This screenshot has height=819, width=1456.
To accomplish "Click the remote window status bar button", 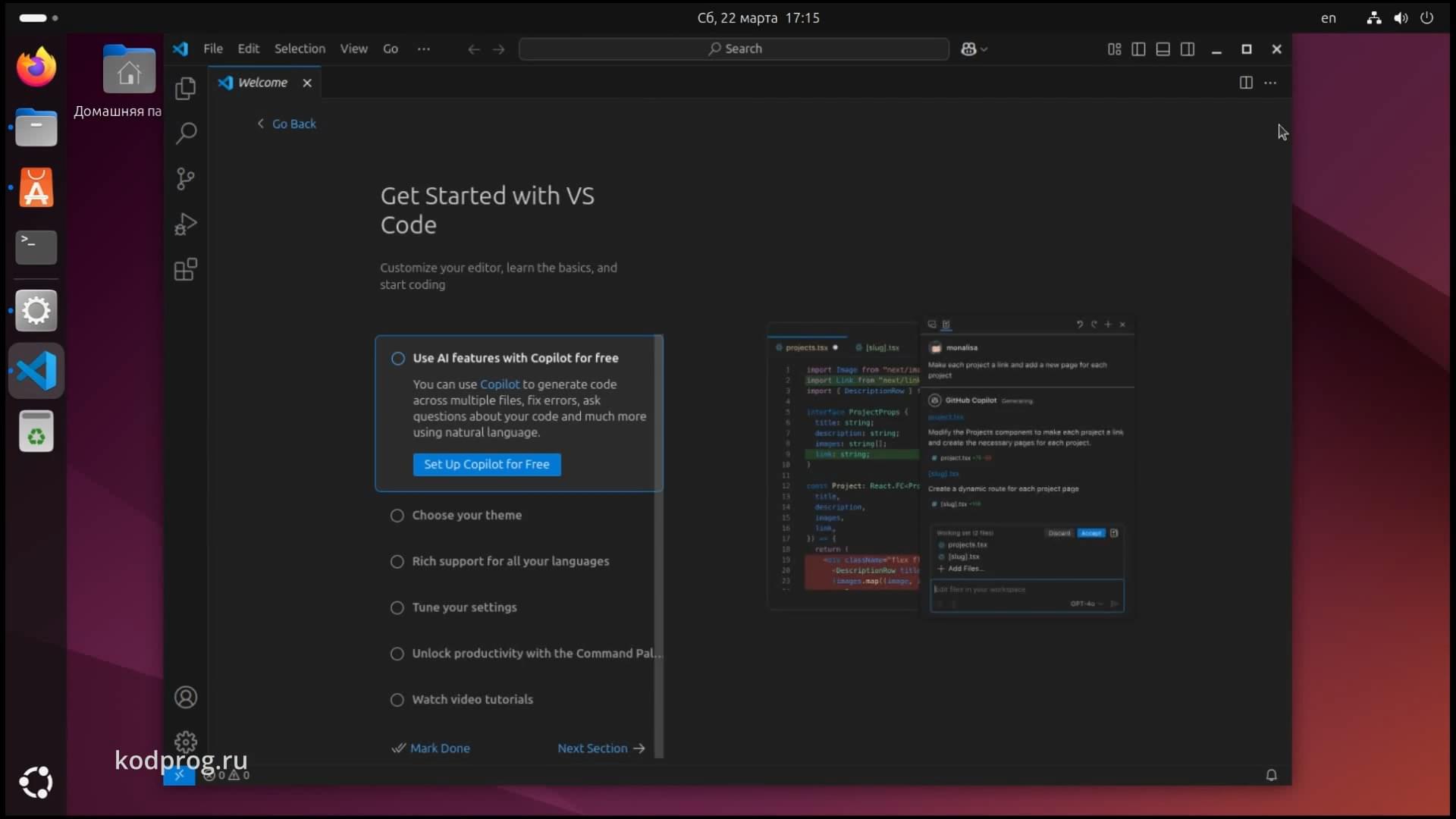I will pyautogui.click(x=179, y=775).
